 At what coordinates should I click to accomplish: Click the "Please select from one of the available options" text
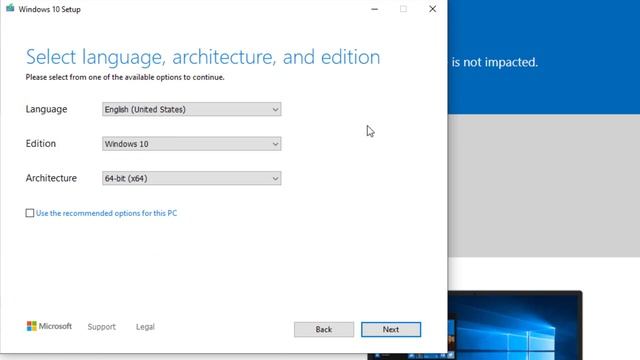click(x=125, y=77)
